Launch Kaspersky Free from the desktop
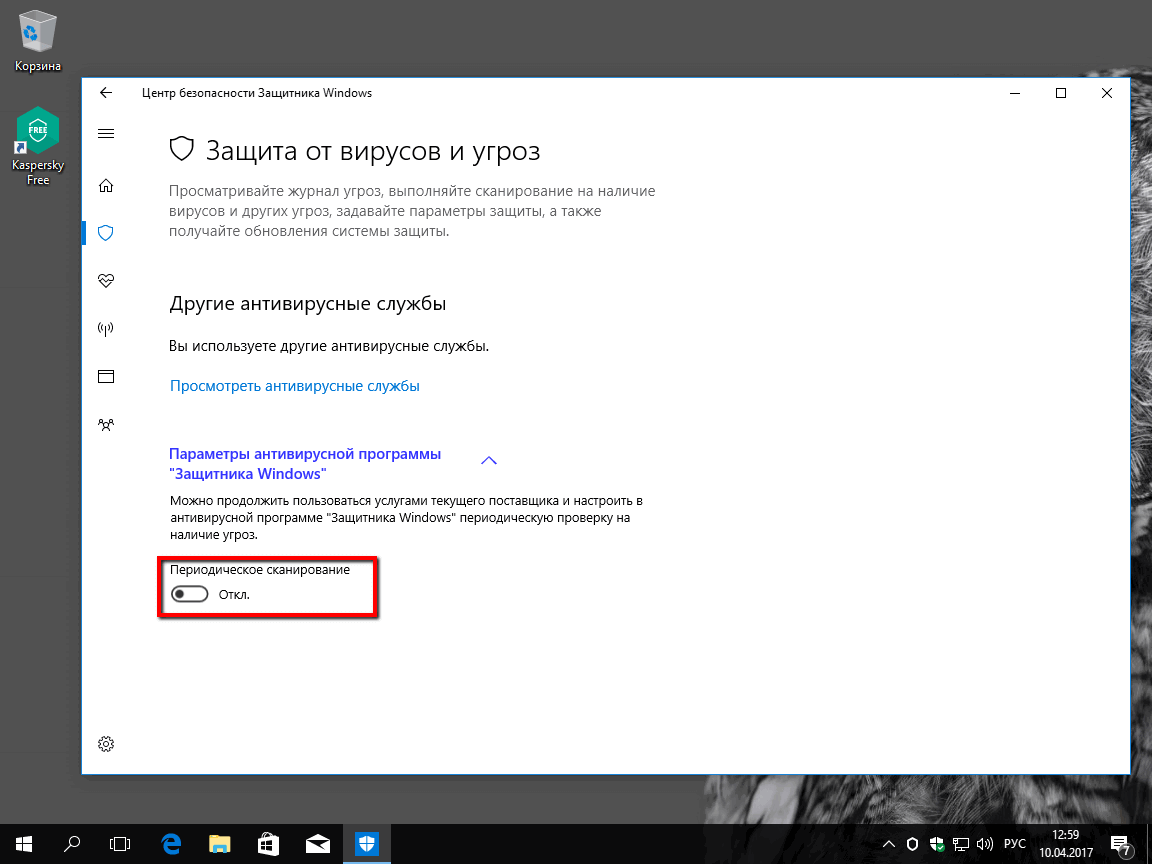The image size is (1152, 864). click(x=37, y=130)
